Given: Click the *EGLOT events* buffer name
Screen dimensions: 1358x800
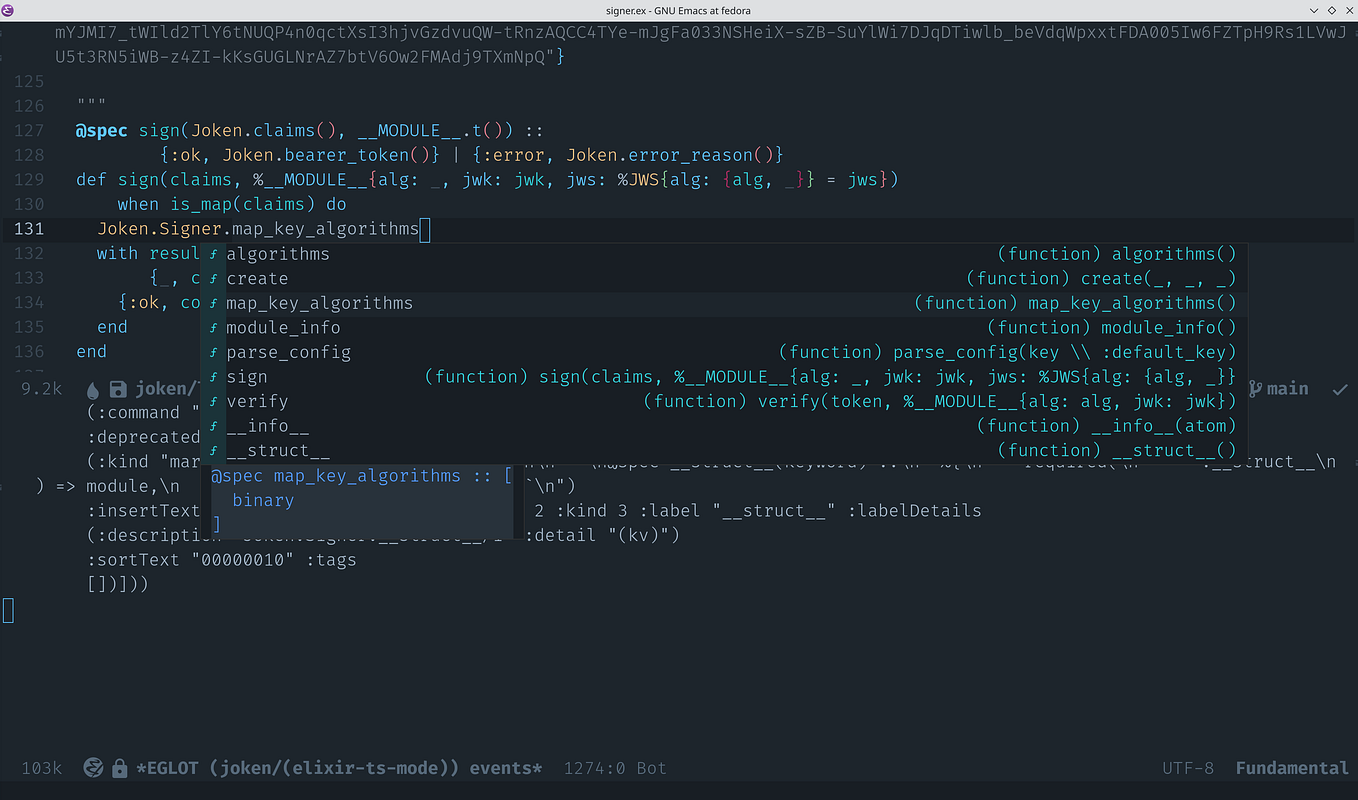Looking at the screenshot, I should click(x=338, y=768).
